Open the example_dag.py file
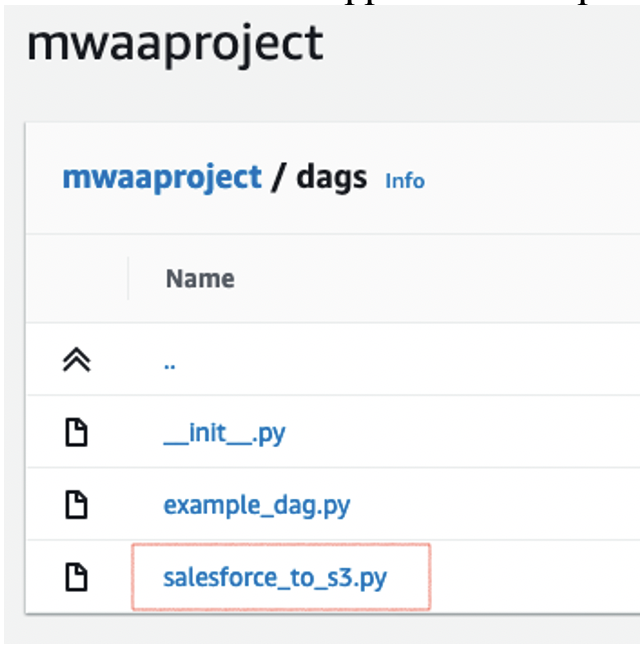The height and width of the screenshot is (648, 644). click(x=257, y=505)
